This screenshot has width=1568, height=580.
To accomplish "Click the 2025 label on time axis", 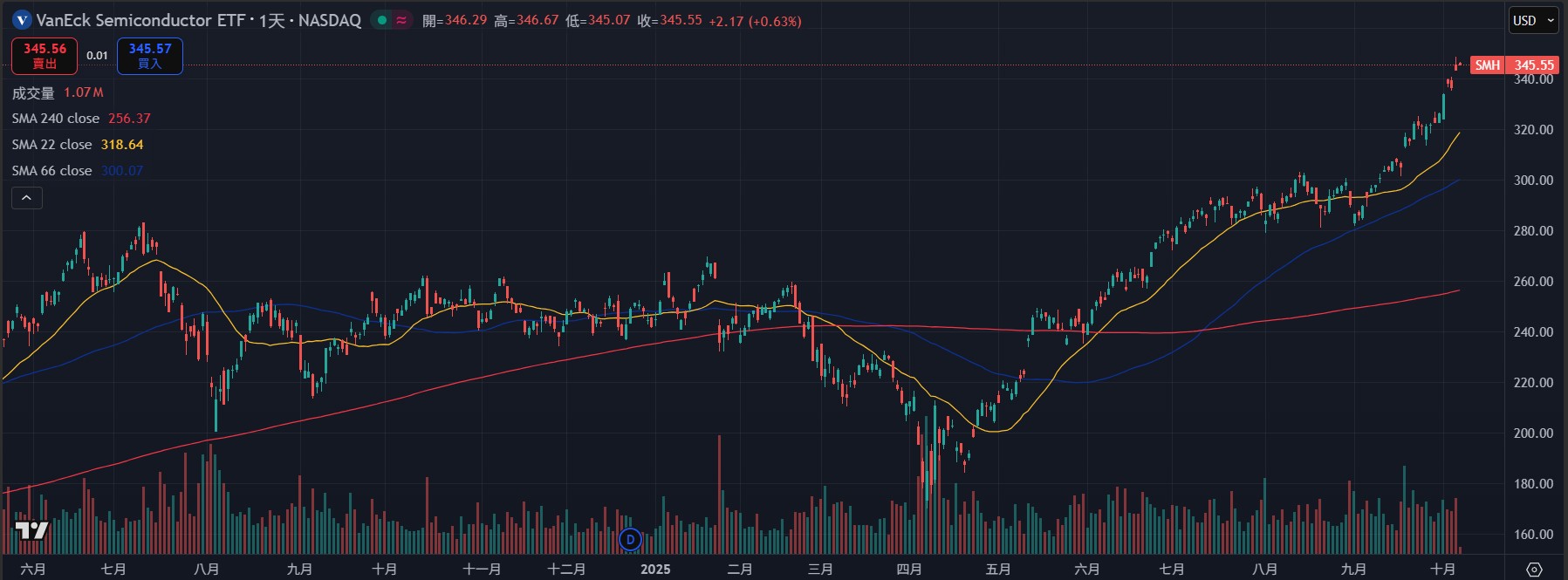I will click(x=655, y=570).
